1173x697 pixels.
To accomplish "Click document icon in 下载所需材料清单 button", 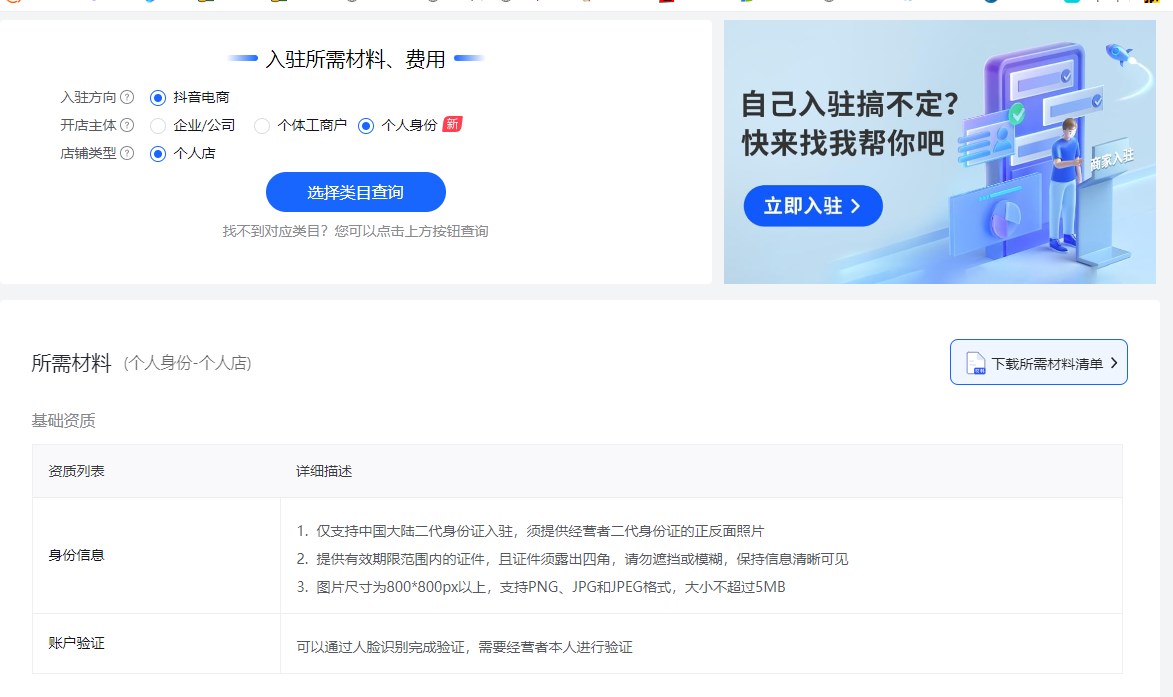I will [975, 363].
